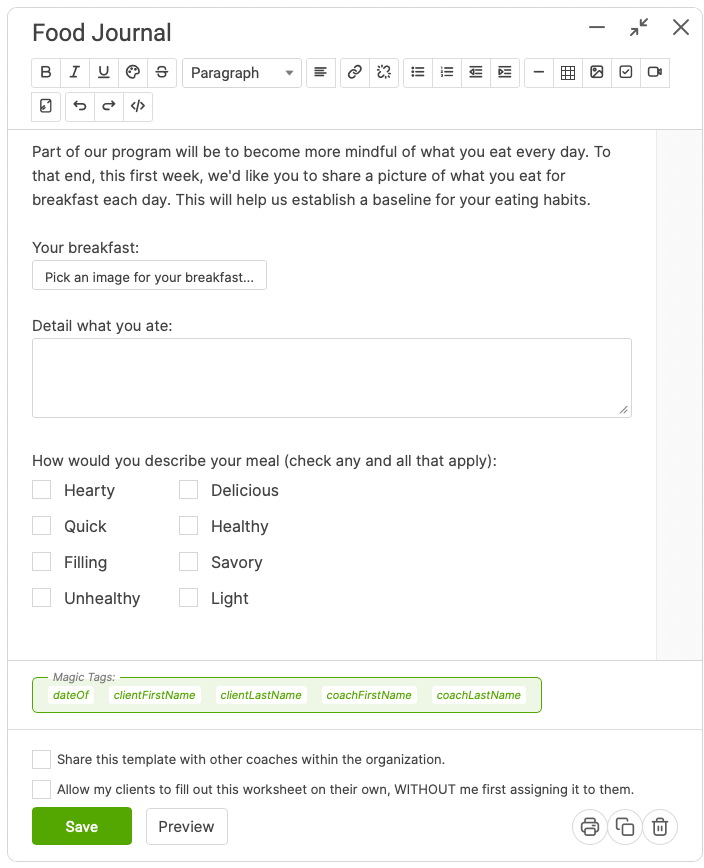Open the text color palette

tap(132, 72)
